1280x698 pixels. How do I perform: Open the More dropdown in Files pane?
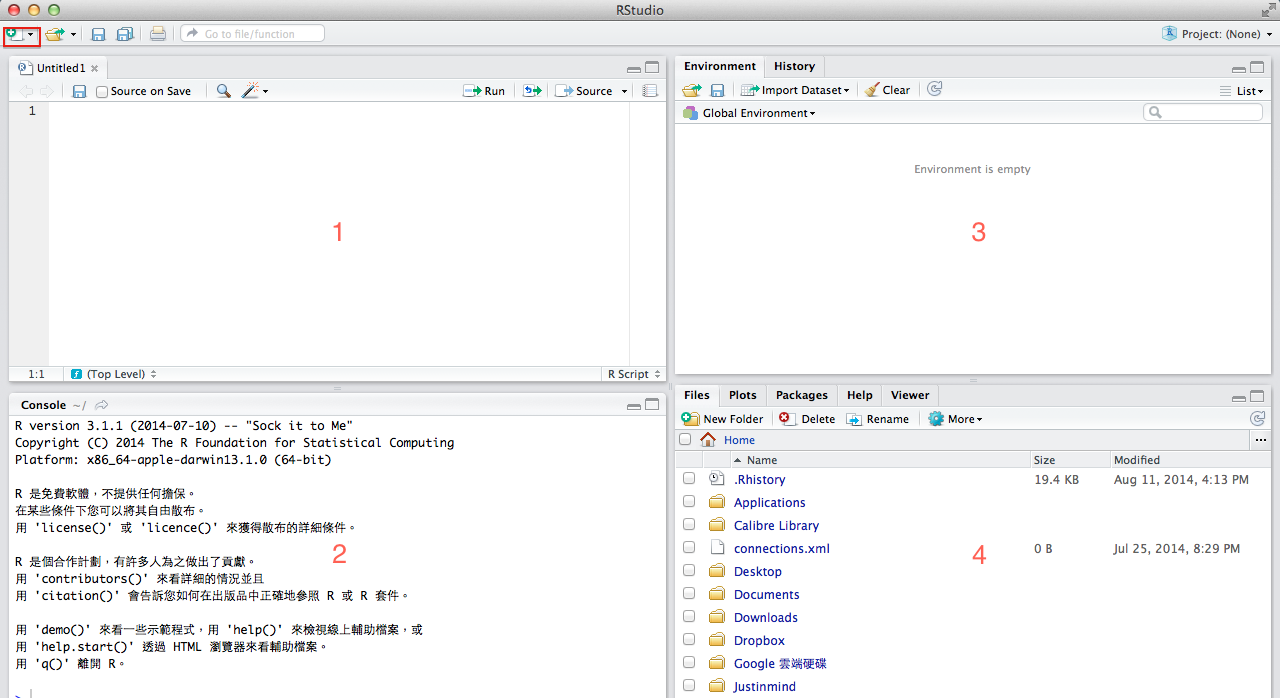[955, 419]
